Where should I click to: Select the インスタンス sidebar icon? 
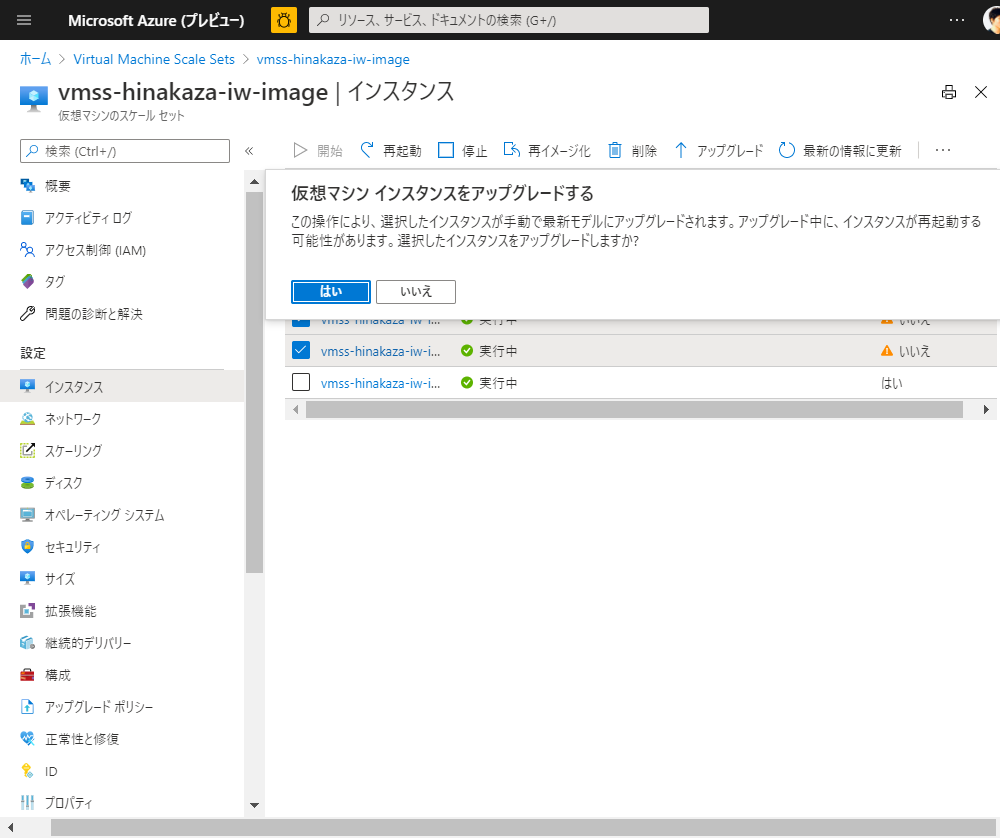pyautogui.click(x=28, y=386)
